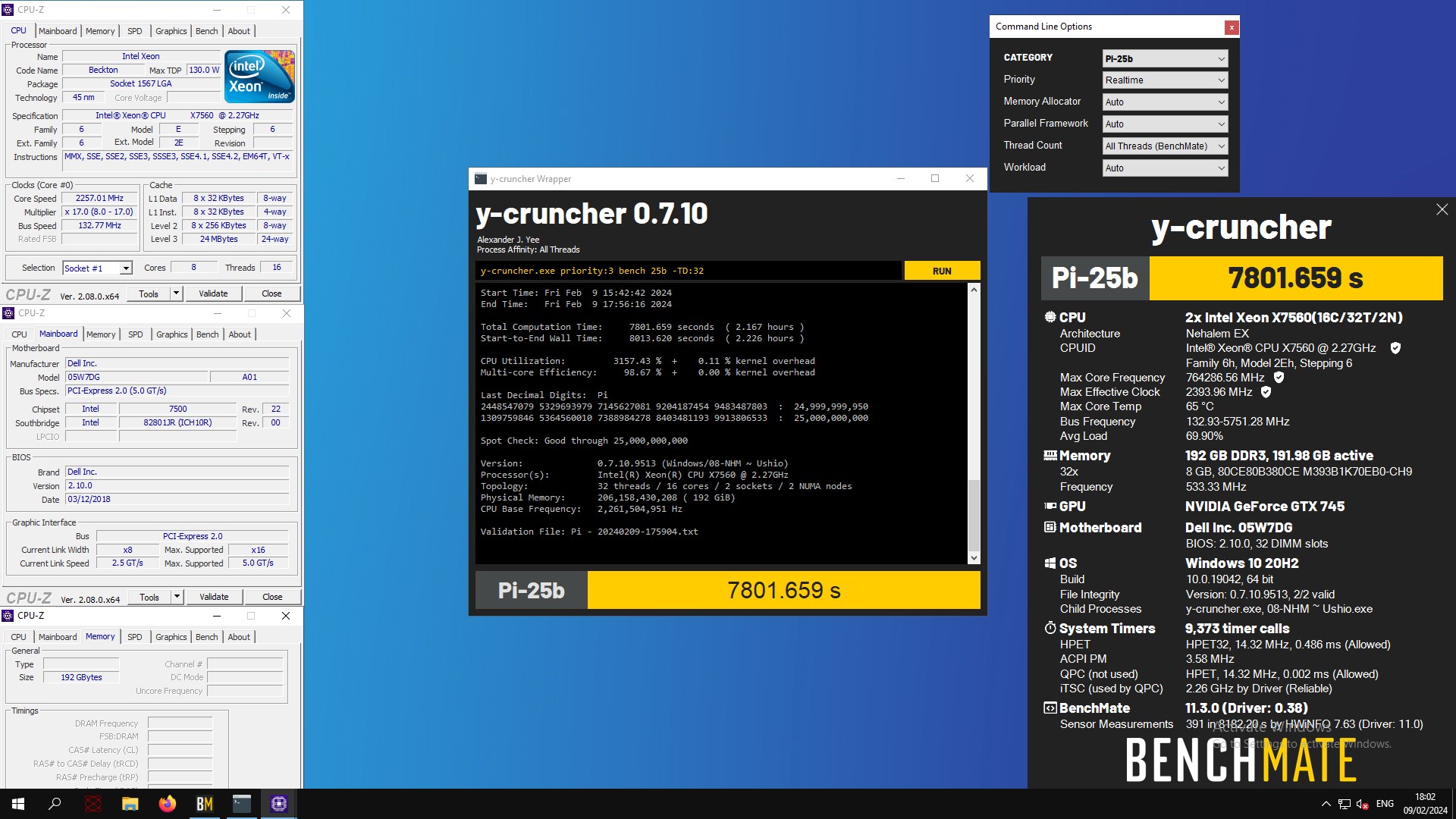The height and width of the screenshot is (819, 1456).
Task: Click the Intel Xeon inside logo
Action: coord(259,77)
